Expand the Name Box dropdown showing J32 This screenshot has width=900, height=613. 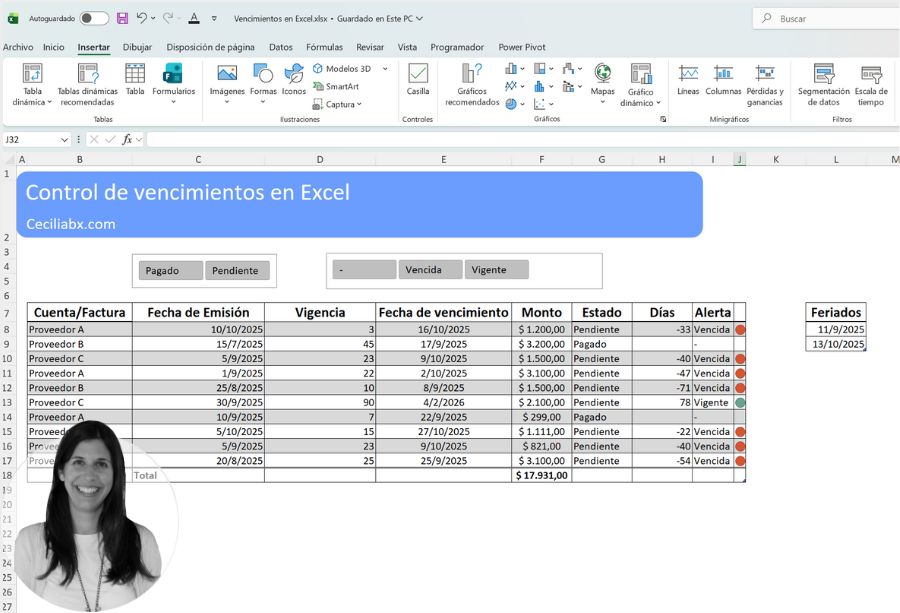click(x=65, y=140)
